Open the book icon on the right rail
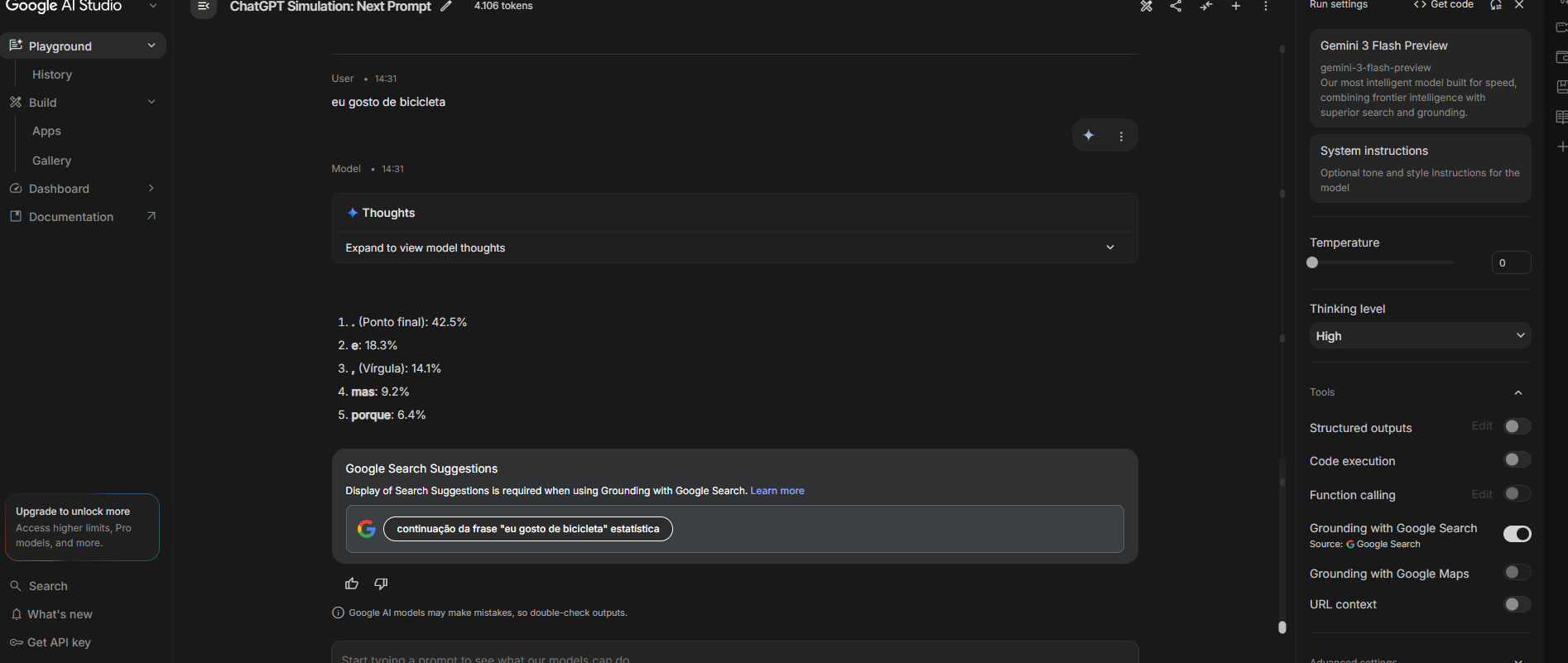Viewport: 1568px width, 663px height. pyautogui.click(x=1561, y=117)
